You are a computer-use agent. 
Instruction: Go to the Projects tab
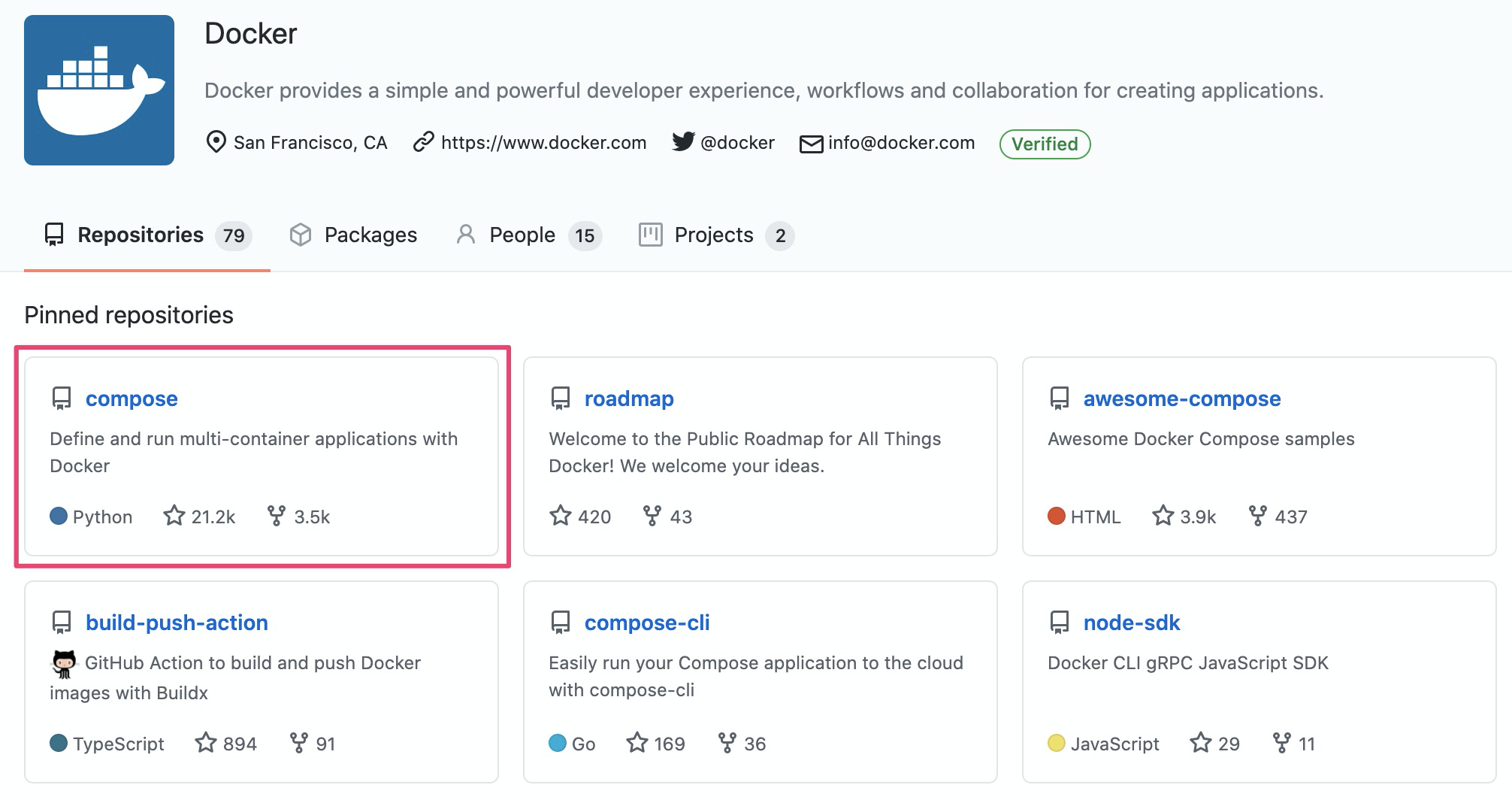715,235
